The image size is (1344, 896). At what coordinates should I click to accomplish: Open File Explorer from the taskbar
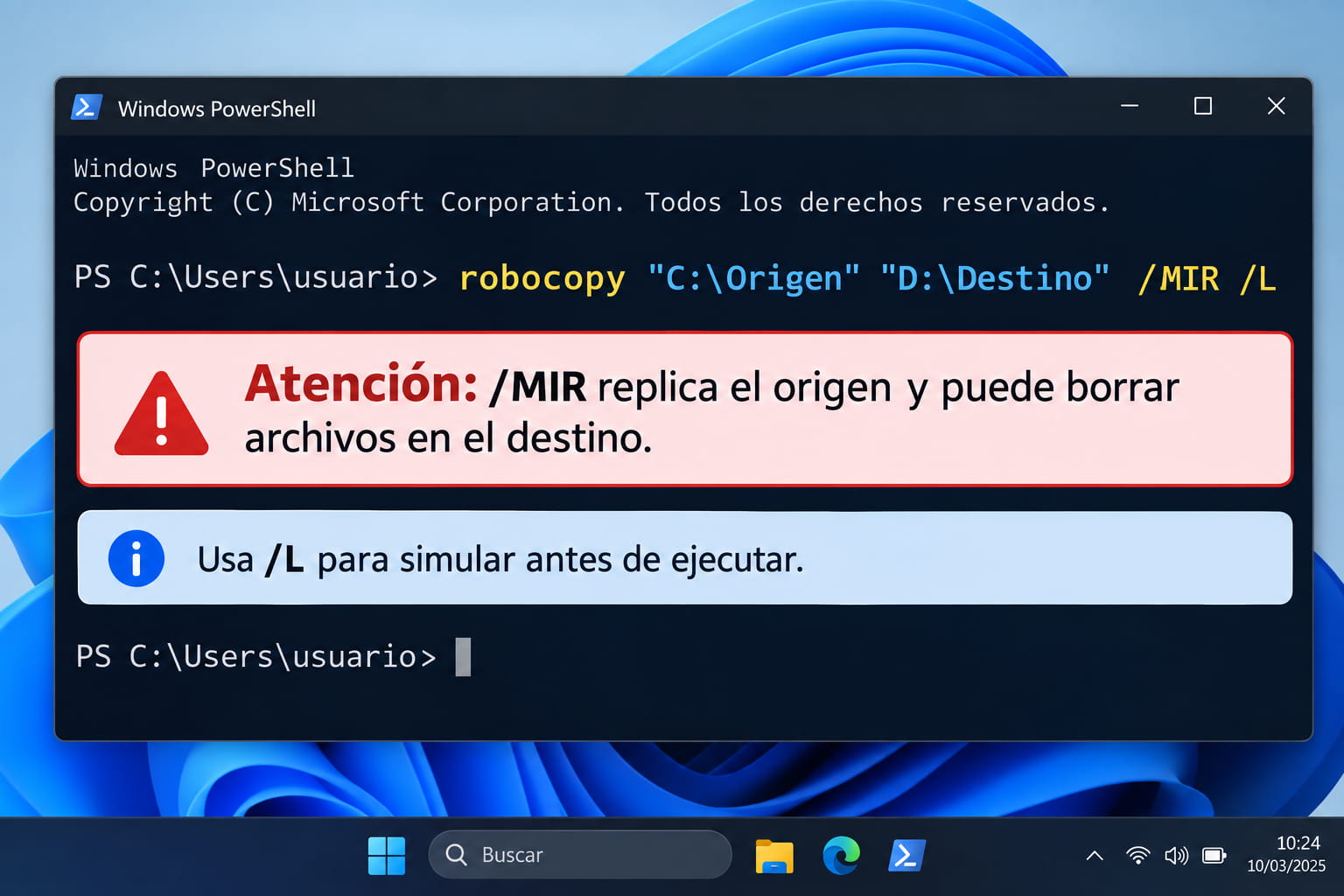click(773, 856)
